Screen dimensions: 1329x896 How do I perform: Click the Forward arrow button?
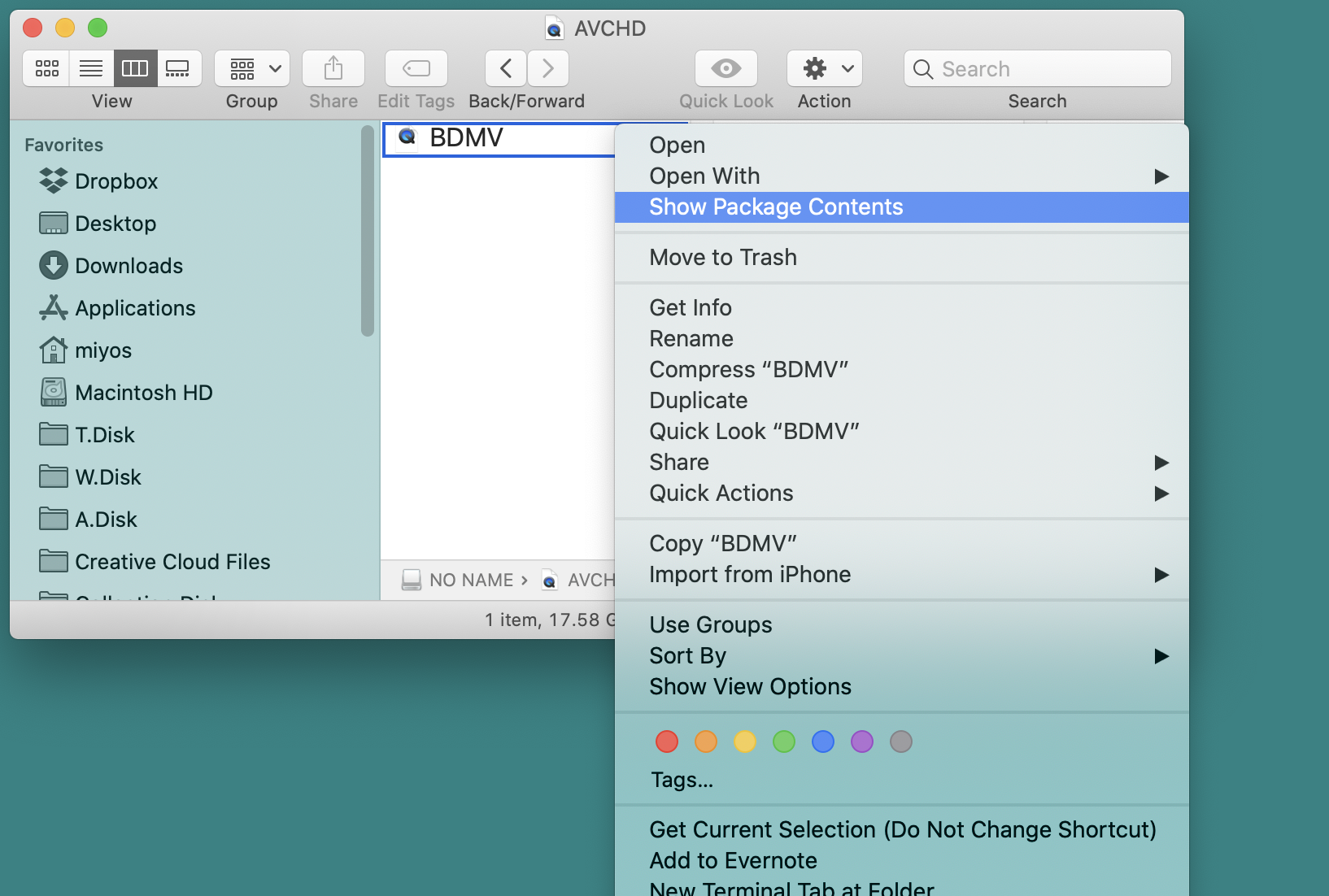point(548,68)
